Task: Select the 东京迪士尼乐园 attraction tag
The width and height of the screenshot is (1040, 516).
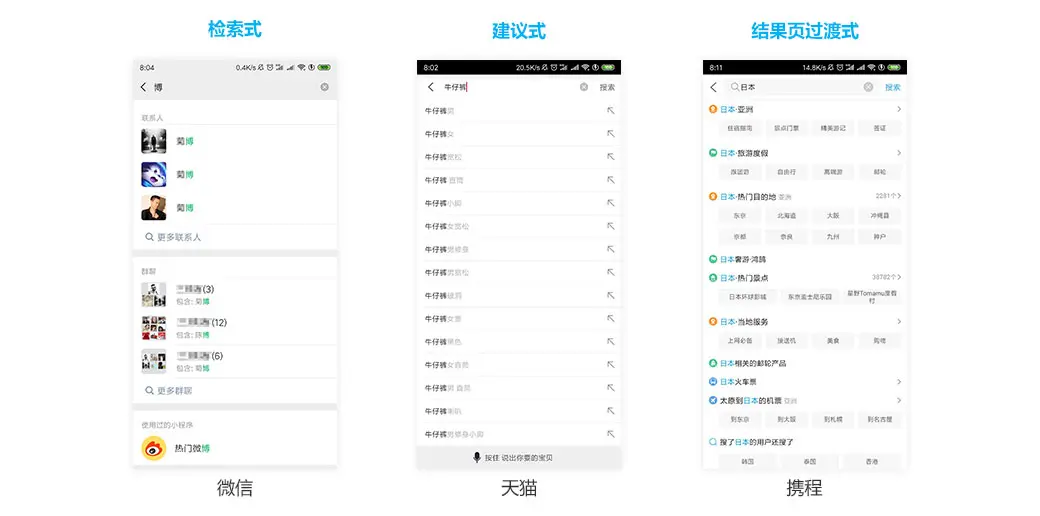Action: tap(809, 296)
